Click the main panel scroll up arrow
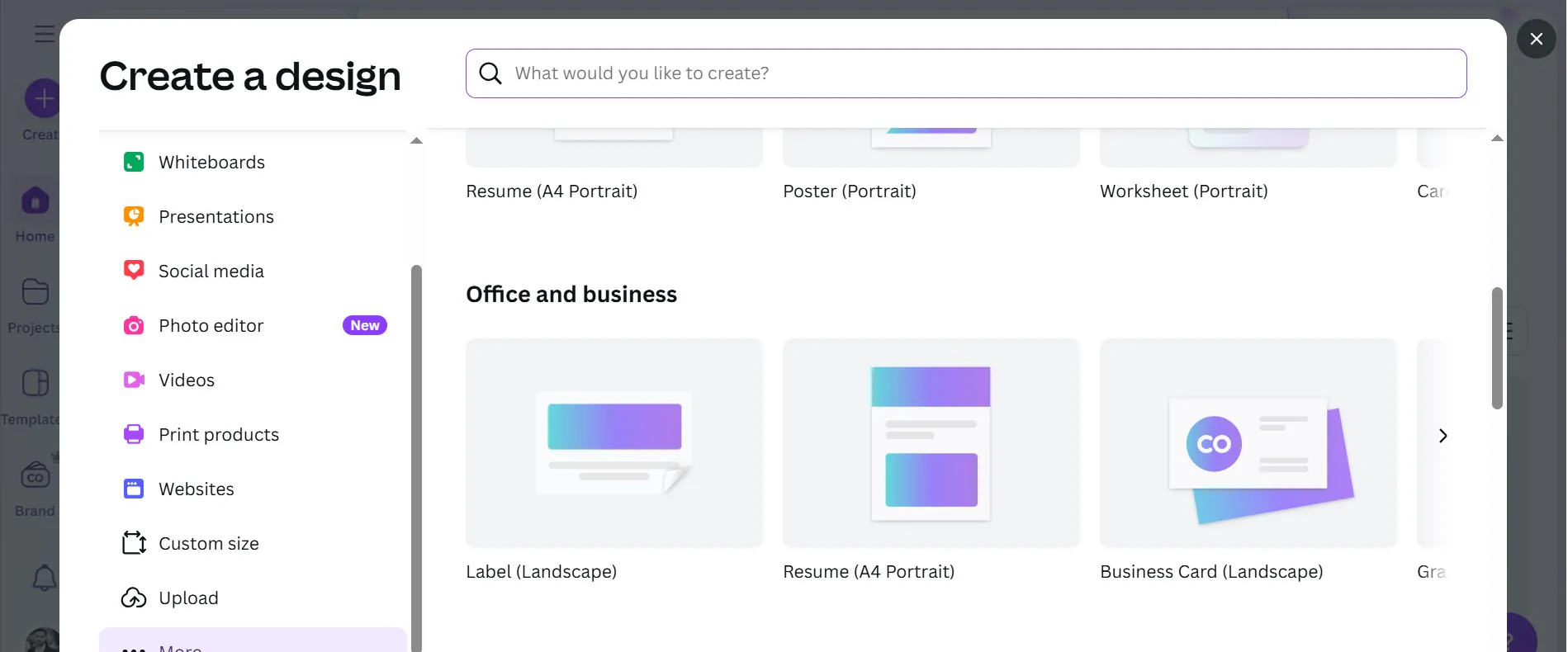The width and height of the screenshot is (1568, 652). pos(1497,139)
